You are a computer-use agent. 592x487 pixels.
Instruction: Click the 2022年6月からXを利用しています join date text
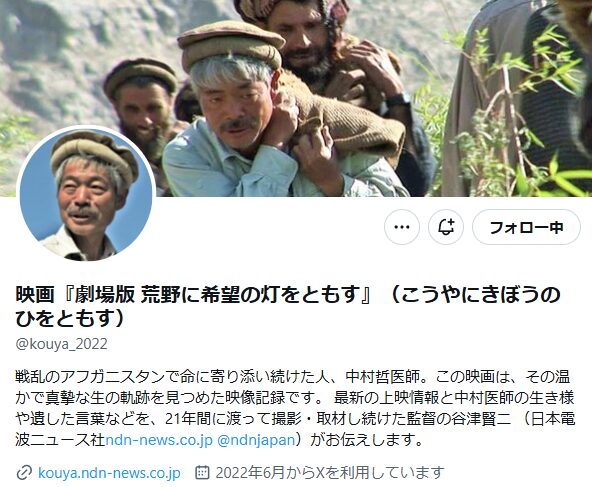[330, 473]
